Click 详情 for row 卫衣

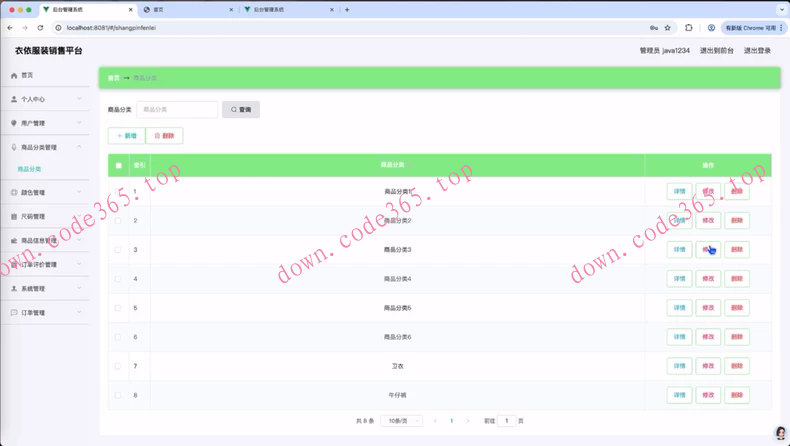[x=680, y=366]
